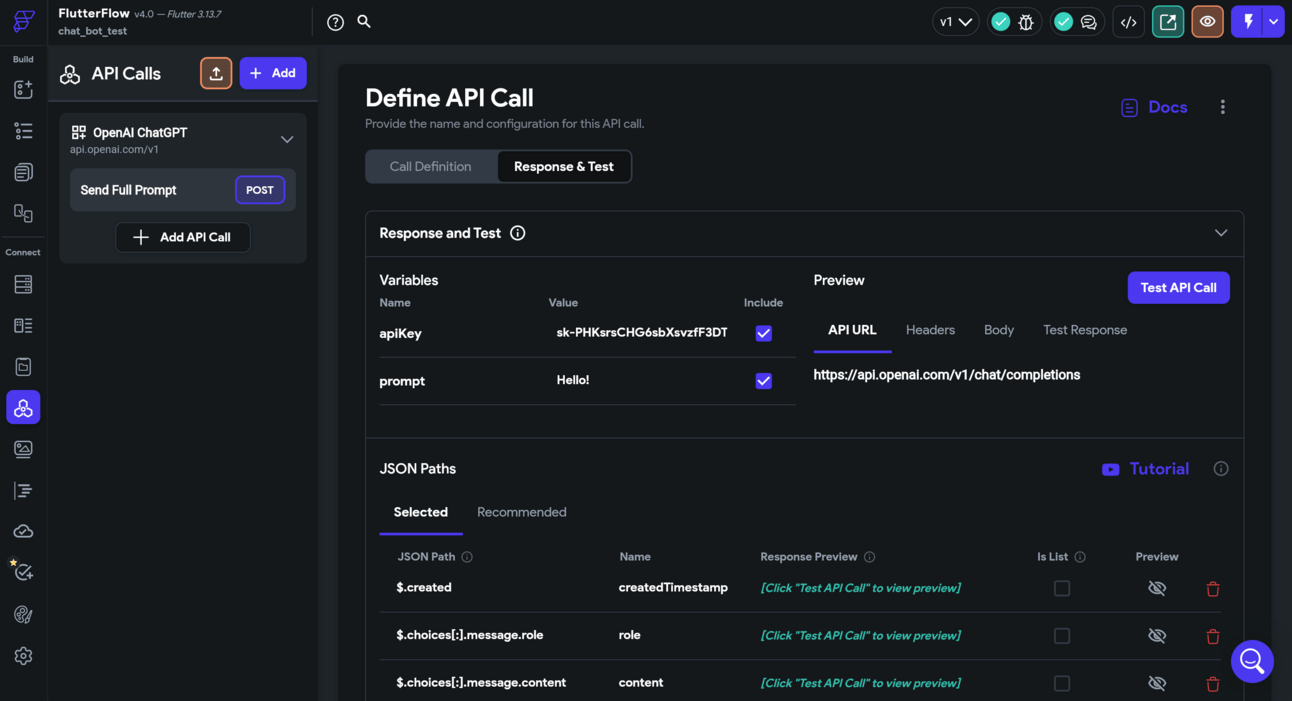Click the apiKey value field
This screenshot has width=1292, height=701.
642,333
